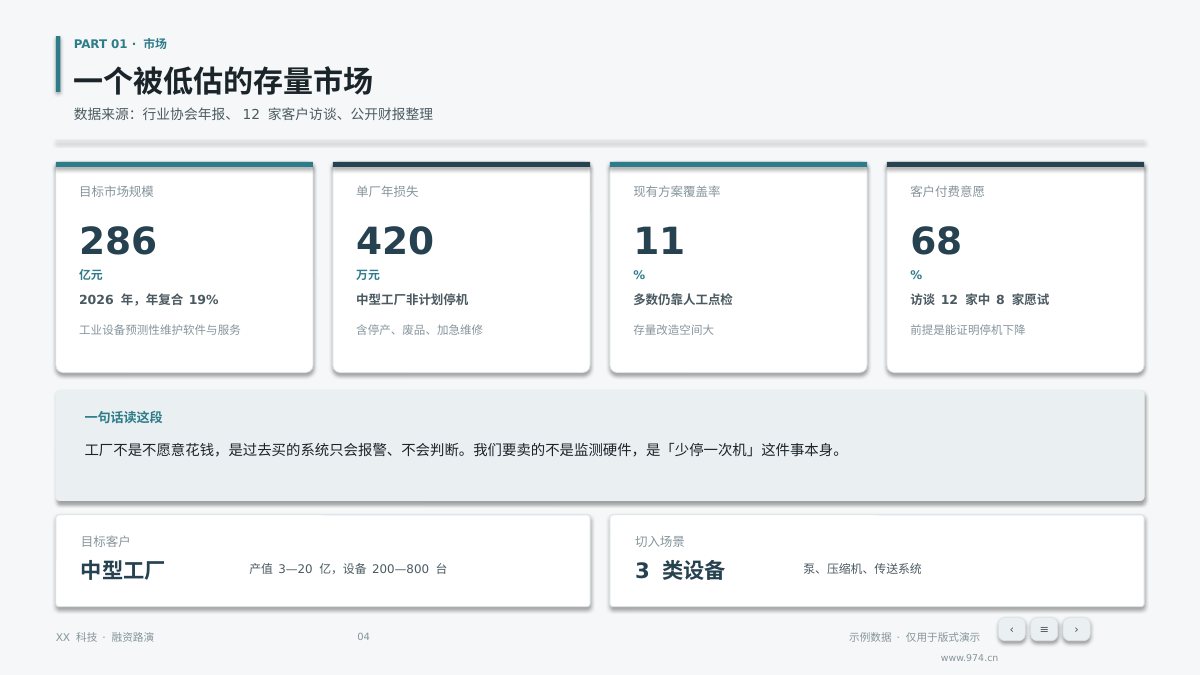Click the 目标客户 中型工厂 card

[323, 561]
